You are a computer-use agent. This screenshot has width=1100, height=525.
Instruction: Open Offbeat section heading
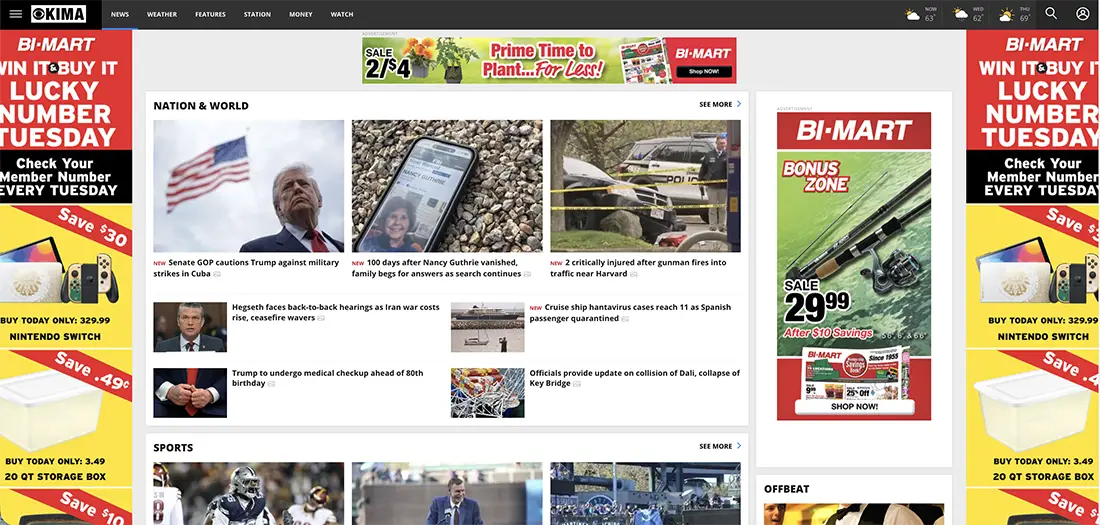786,489
